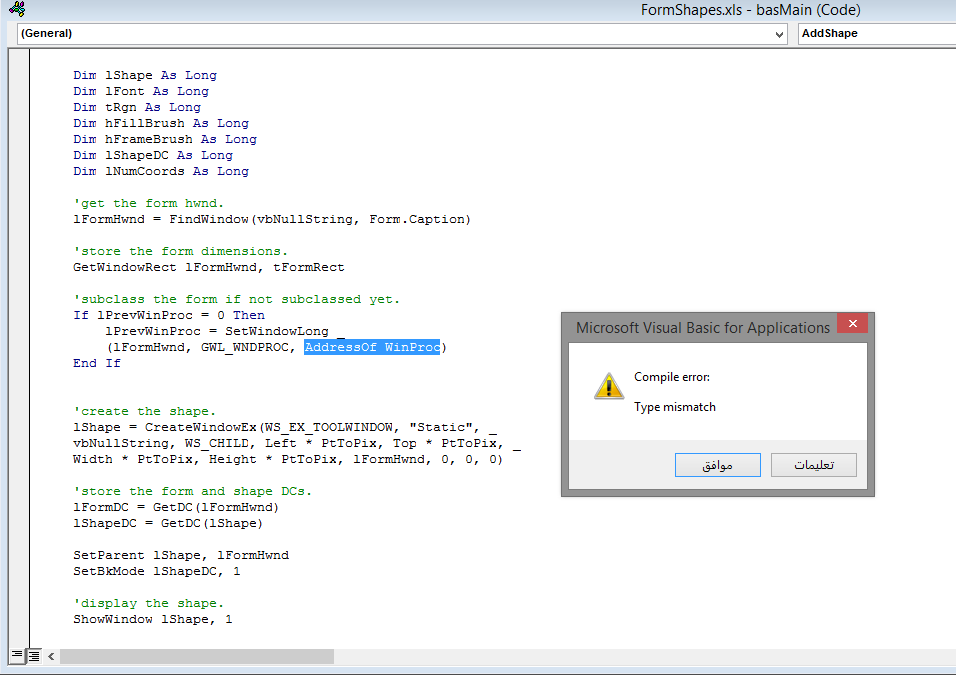The image size is (956, 675).
Task: Open the (General) object dropdown
Action: (x=402, y=34)
